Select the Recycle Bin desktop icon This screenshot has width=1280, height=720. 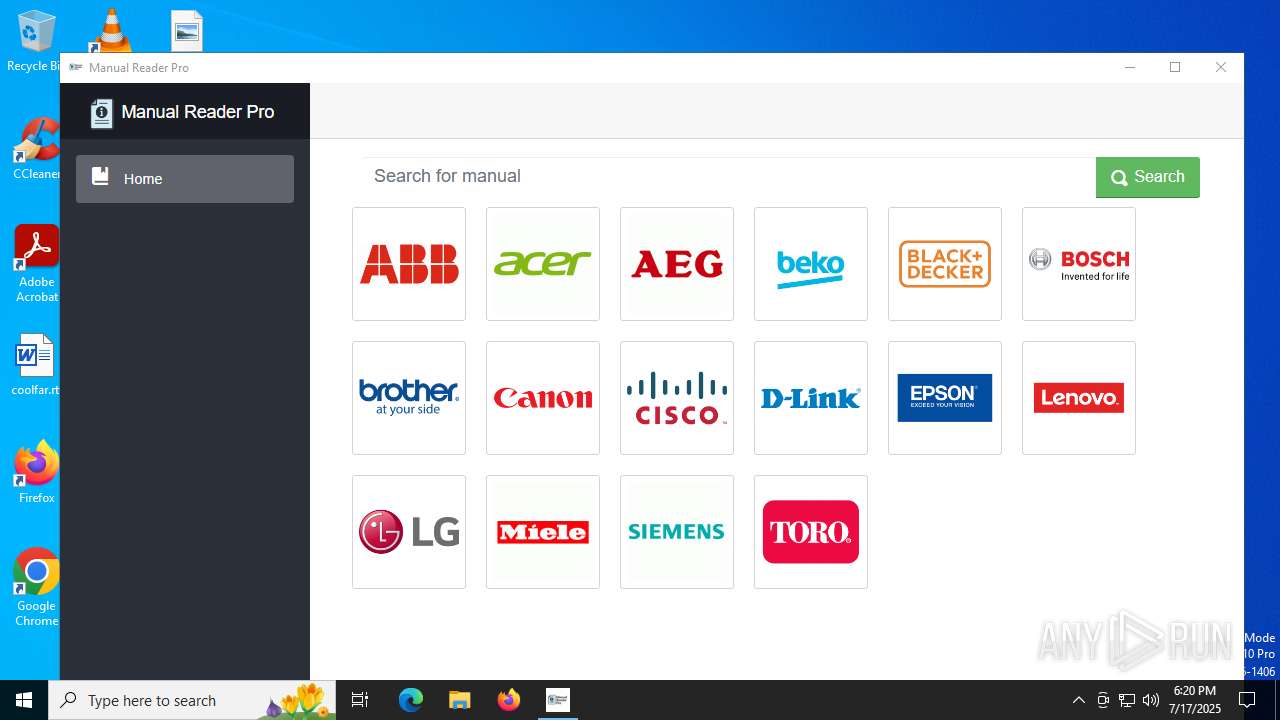[x=36, y=41]
